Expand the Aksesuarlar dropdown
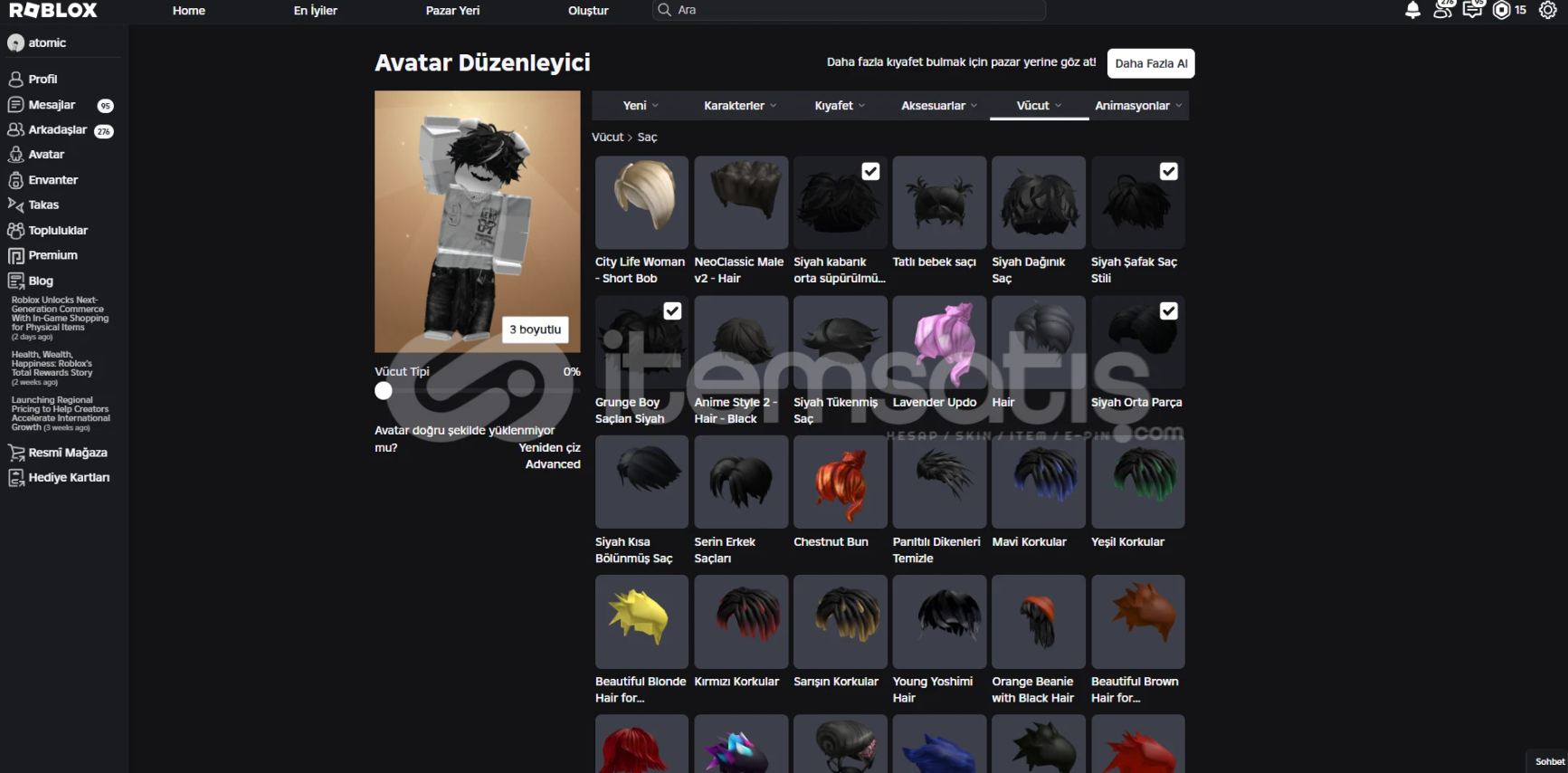Screen dimensions: 1568x773 pyautogui.click(x=939, y=106)
